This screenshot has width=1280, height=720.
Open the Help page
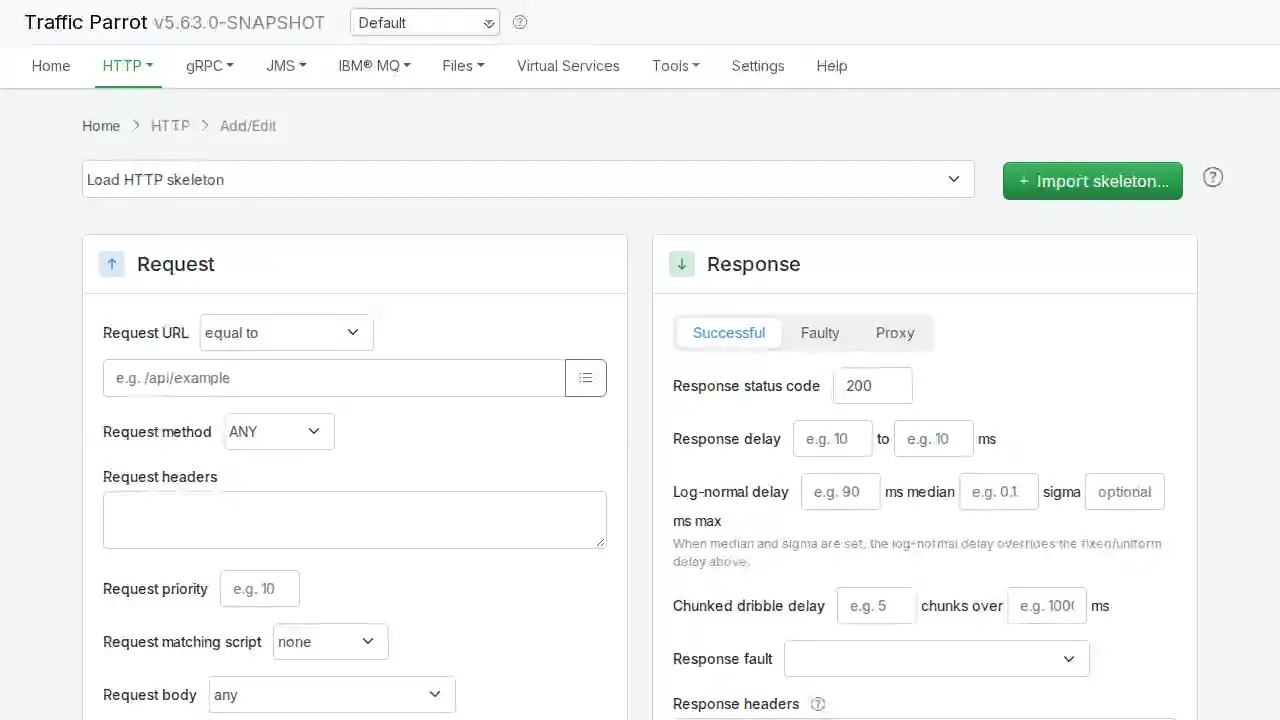point(832,66)
